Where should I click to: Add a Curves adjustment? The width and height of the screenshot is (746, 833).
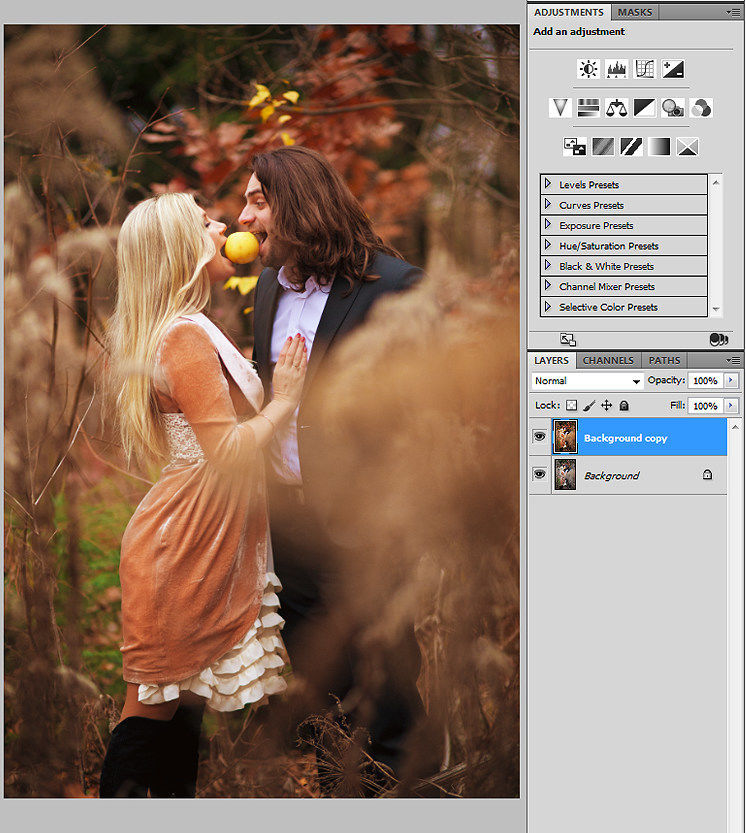click(645, 69)
